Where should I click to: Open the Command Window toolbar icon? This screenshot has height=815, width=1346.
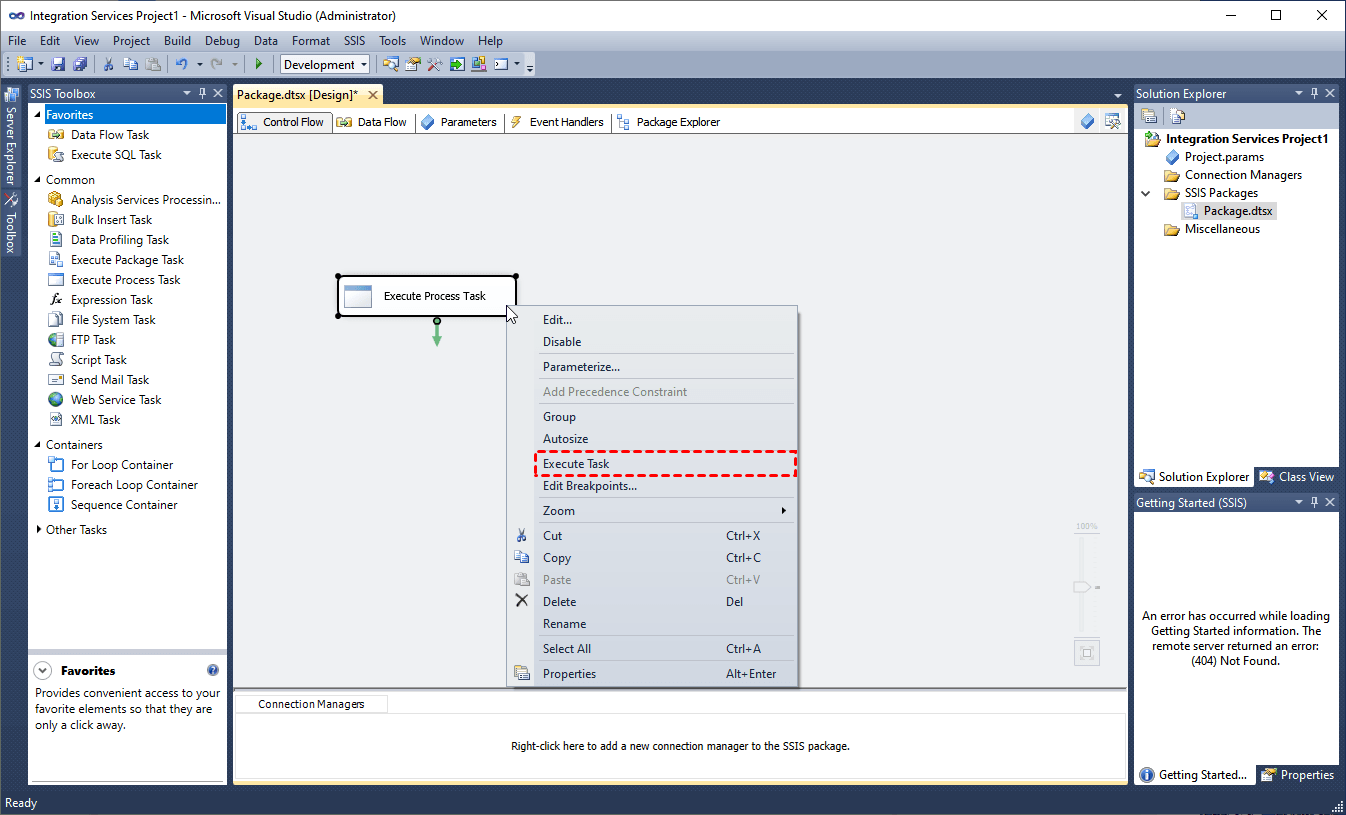coord(501,64)
